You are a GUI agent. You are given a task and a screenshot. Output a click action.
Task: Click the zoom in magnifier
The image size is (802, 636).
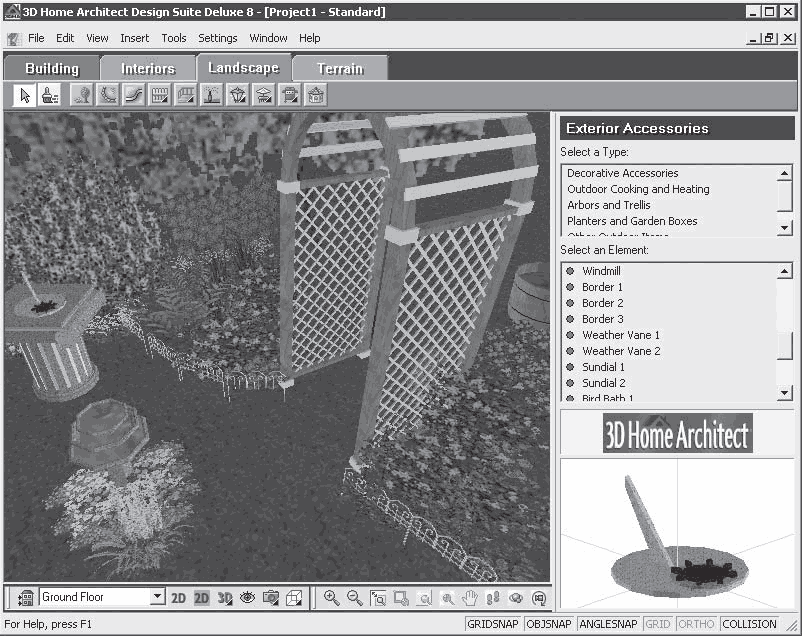click(331, 598)
